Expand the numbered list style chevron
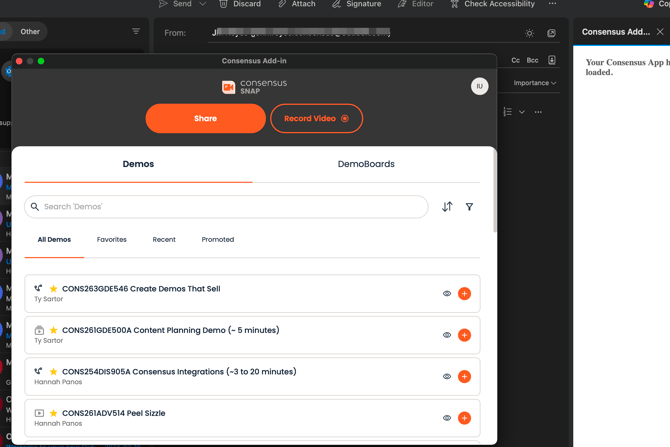This screenshot has width=670, height=447. [x=522, y=112]
